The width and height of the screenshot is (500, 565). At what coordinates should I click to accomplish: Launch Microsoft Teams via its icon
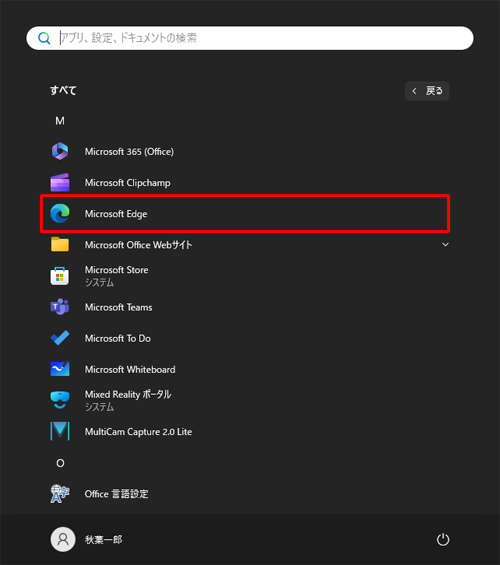60,307
